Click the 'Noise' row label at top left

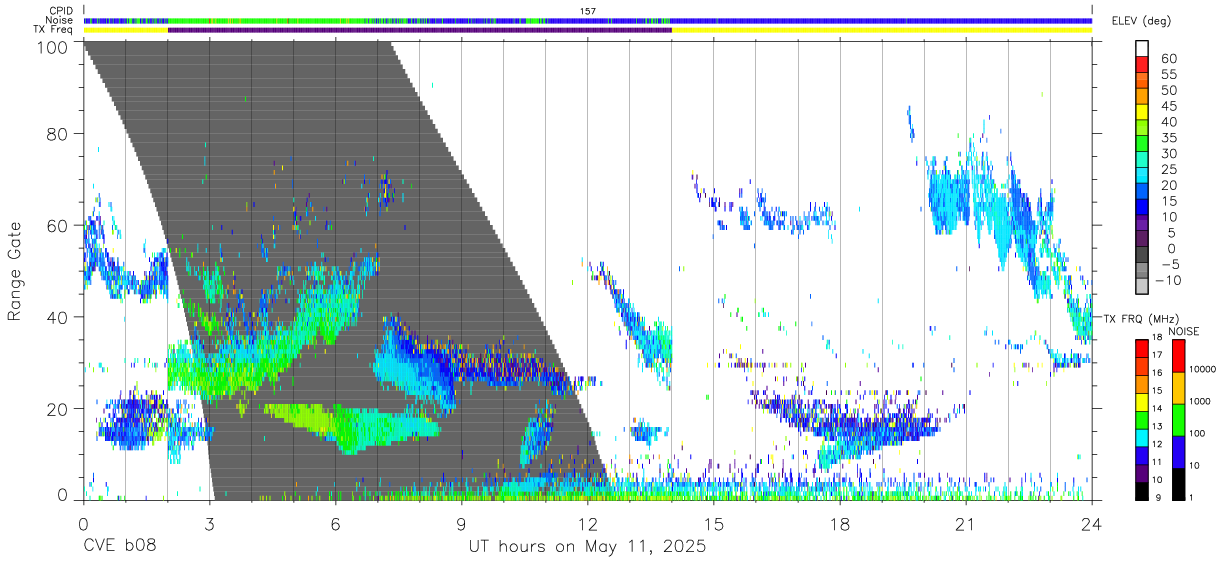click(x=60, y=20)
